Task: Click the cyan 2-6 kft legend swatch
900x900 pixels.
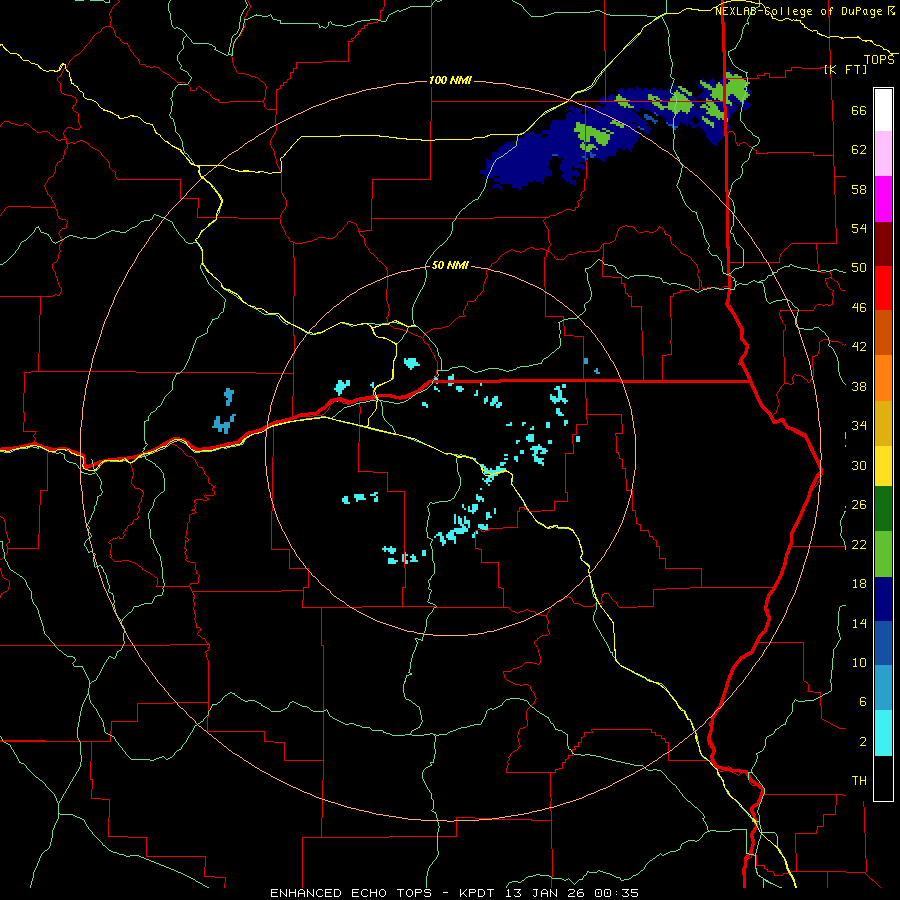Action: (883, 733)
